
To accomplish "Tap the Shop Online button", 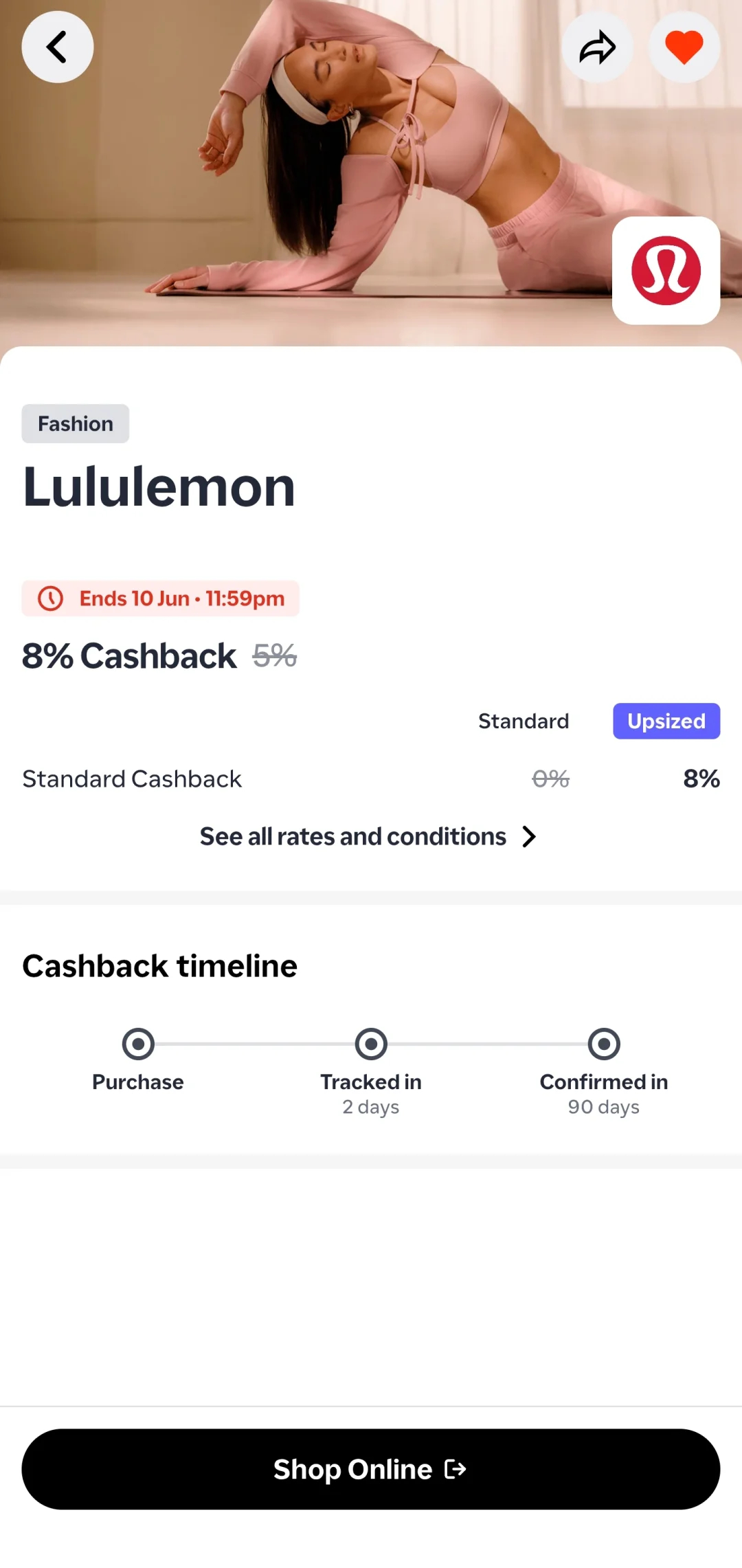I will [x=371, y=1469].
